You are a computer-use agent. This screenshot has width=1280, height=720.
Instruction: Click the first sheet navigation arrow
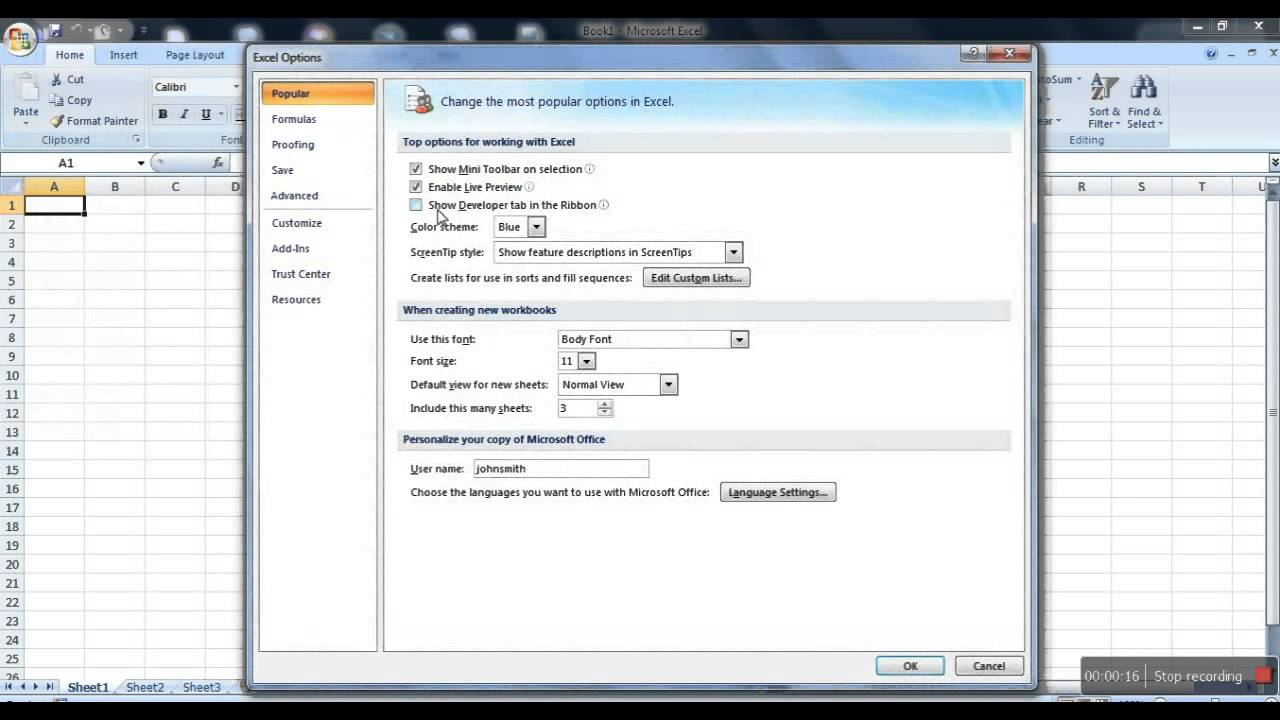tap(9, 687)
